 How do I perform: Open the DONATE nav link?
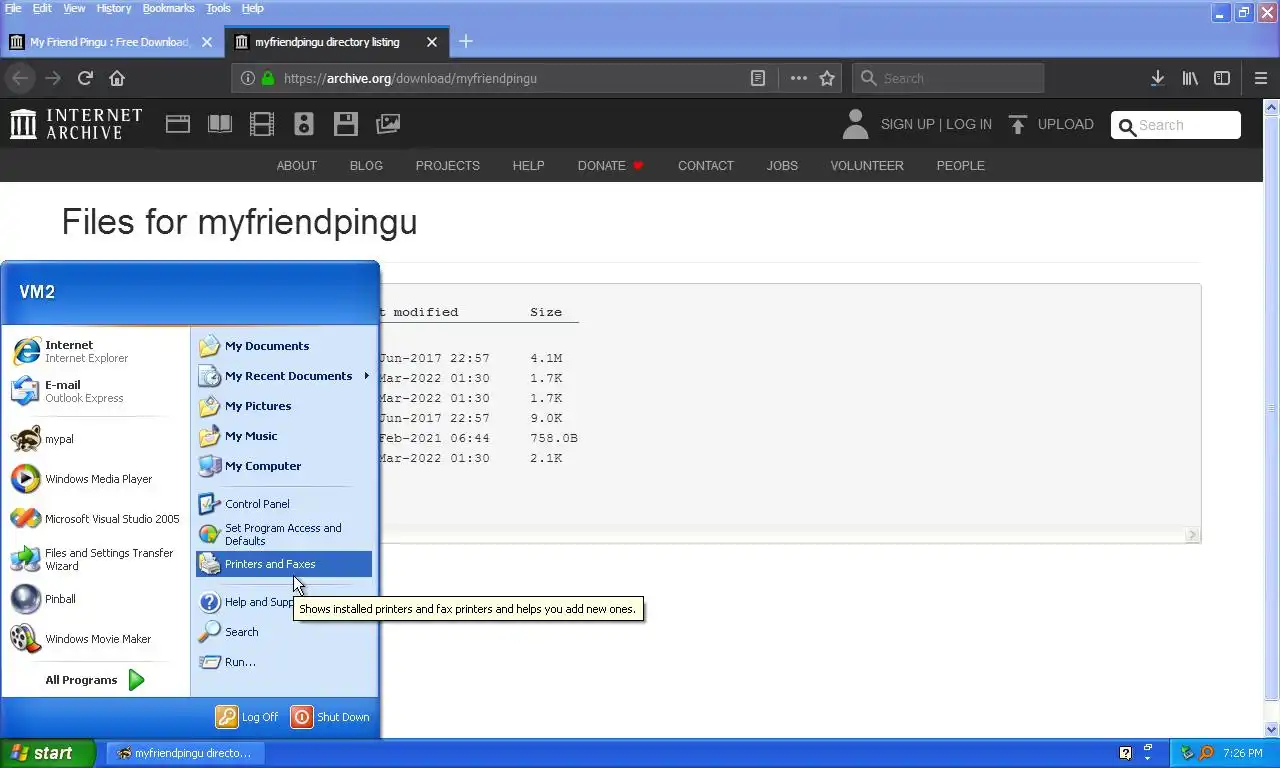click(x=611, y=166)
